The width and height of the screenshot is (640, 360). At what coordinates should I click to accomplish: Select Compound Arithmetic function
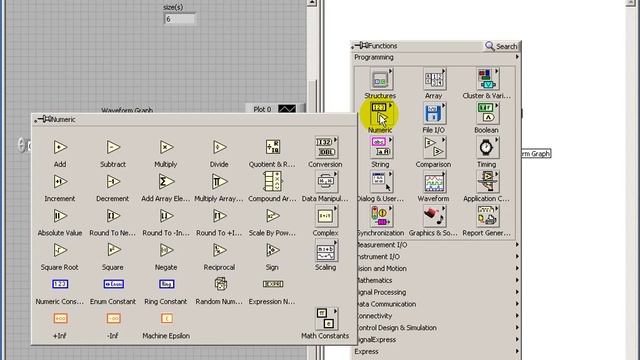[x=272, y=182]
